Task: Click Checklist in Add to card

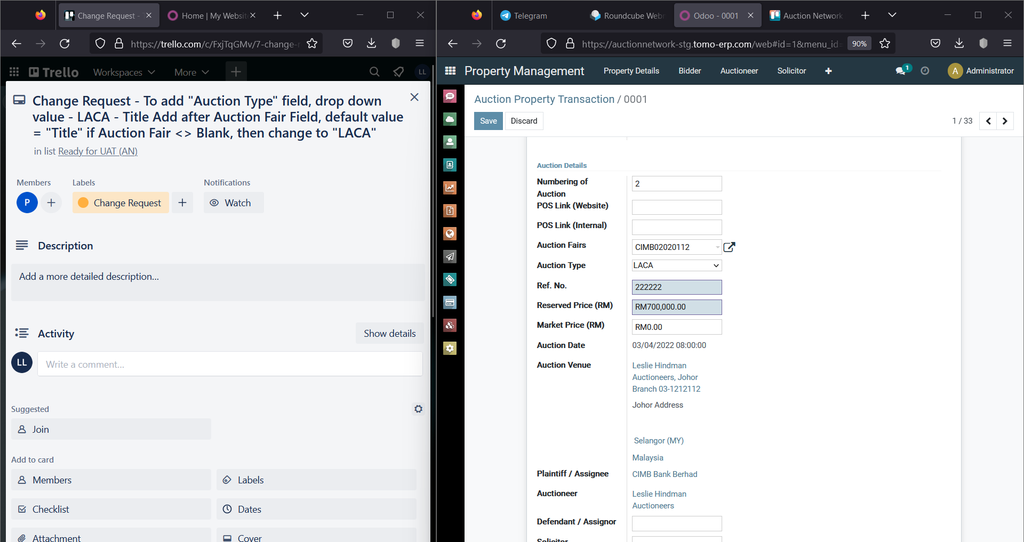Action: click(111, 509)
